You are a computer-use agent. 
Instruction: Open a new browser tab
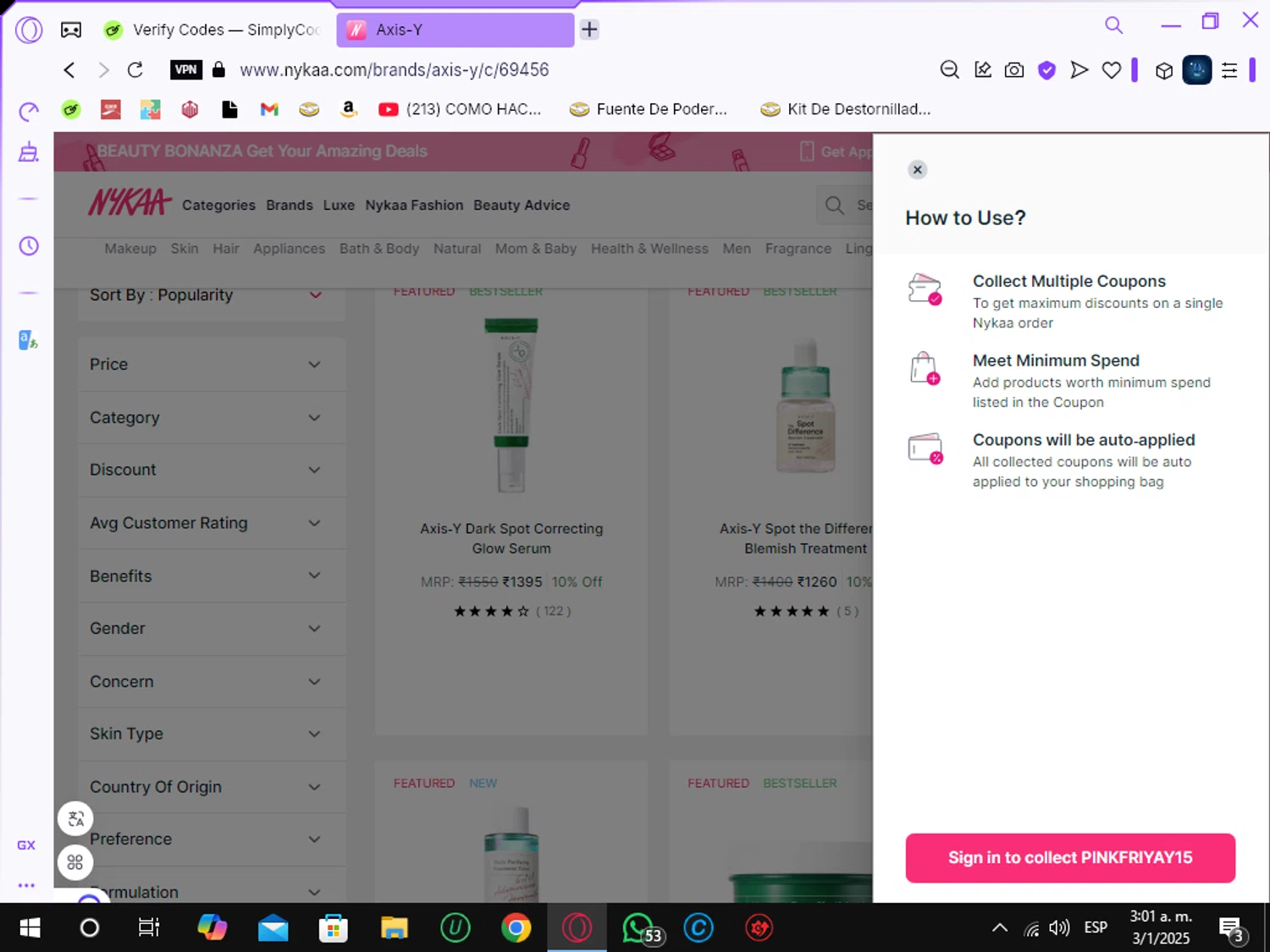589,30
